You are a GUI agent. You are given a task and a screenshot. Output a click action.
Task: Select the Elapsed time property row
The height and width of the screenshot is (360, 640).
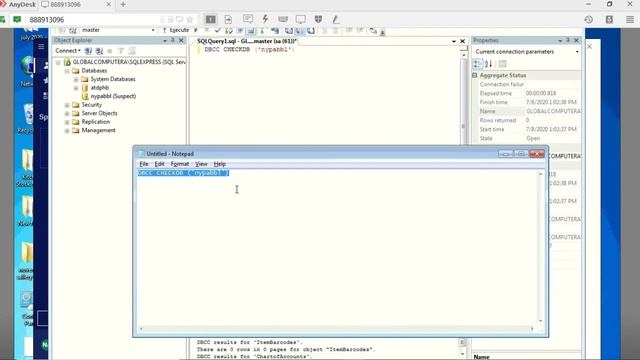(530, 93)
